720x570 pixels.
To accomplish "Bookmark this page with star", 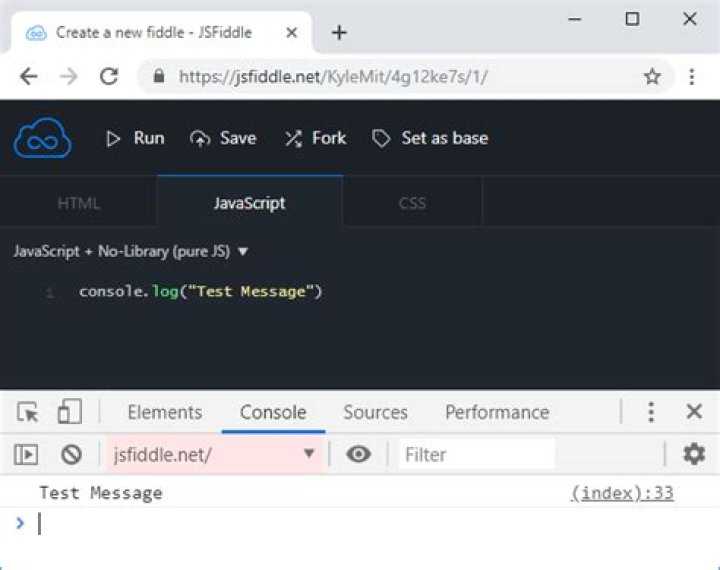I will click(652, 76).
